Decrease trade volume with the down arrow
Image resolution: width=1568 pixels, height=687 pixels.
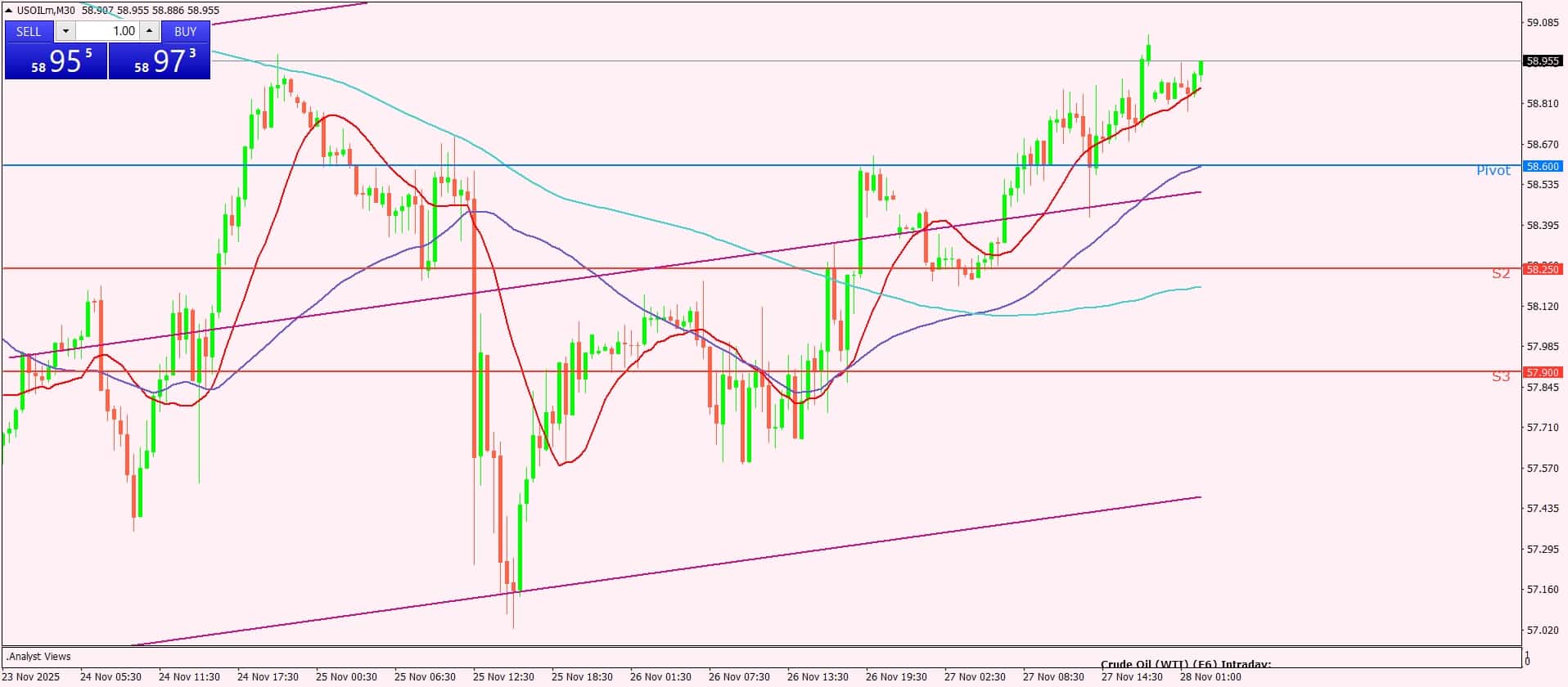(x=65, y=31)
